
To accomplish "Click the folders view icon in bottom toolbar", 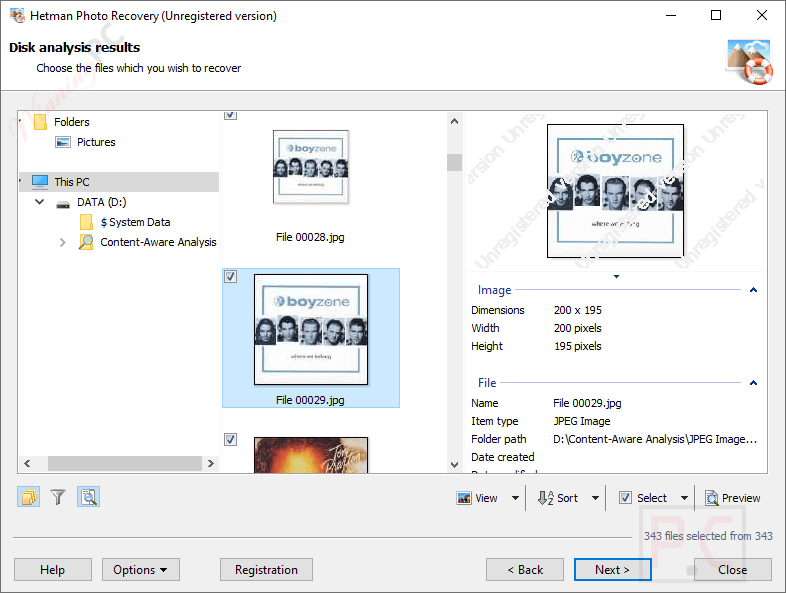I will (x=29, y=497).
